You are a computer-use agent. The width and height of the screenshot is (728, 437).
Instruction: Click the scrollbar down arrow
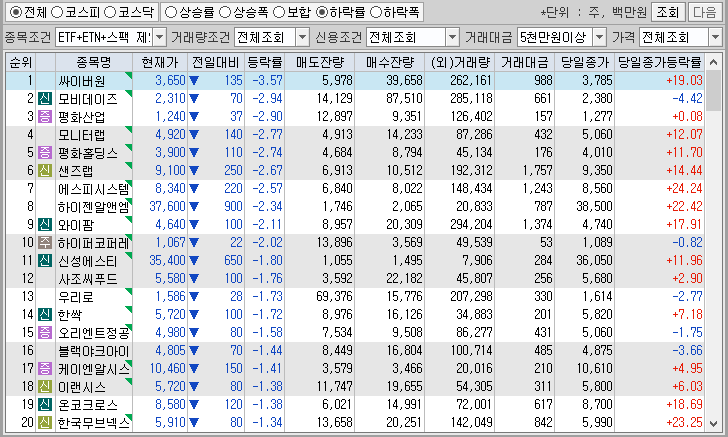(713, 423)
